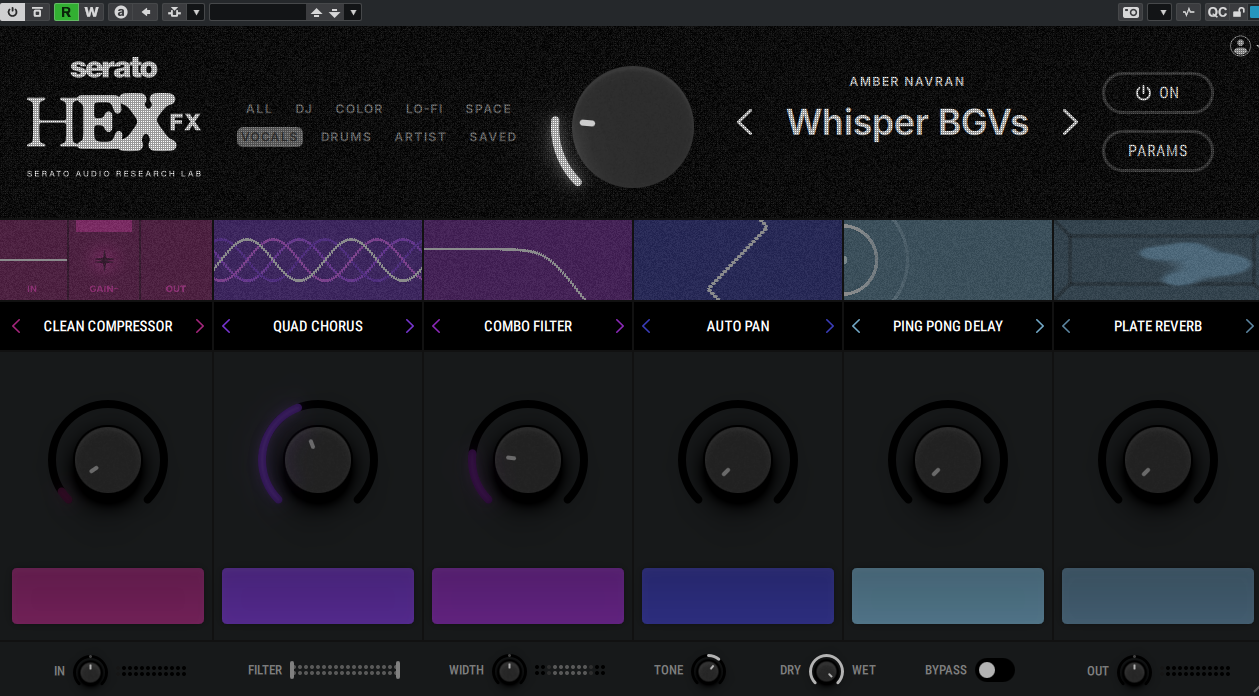The height and width of the screenshot is (696, 1259).
Task: Open the QUAD CHORUS effect selector
Action: (318, 326)
